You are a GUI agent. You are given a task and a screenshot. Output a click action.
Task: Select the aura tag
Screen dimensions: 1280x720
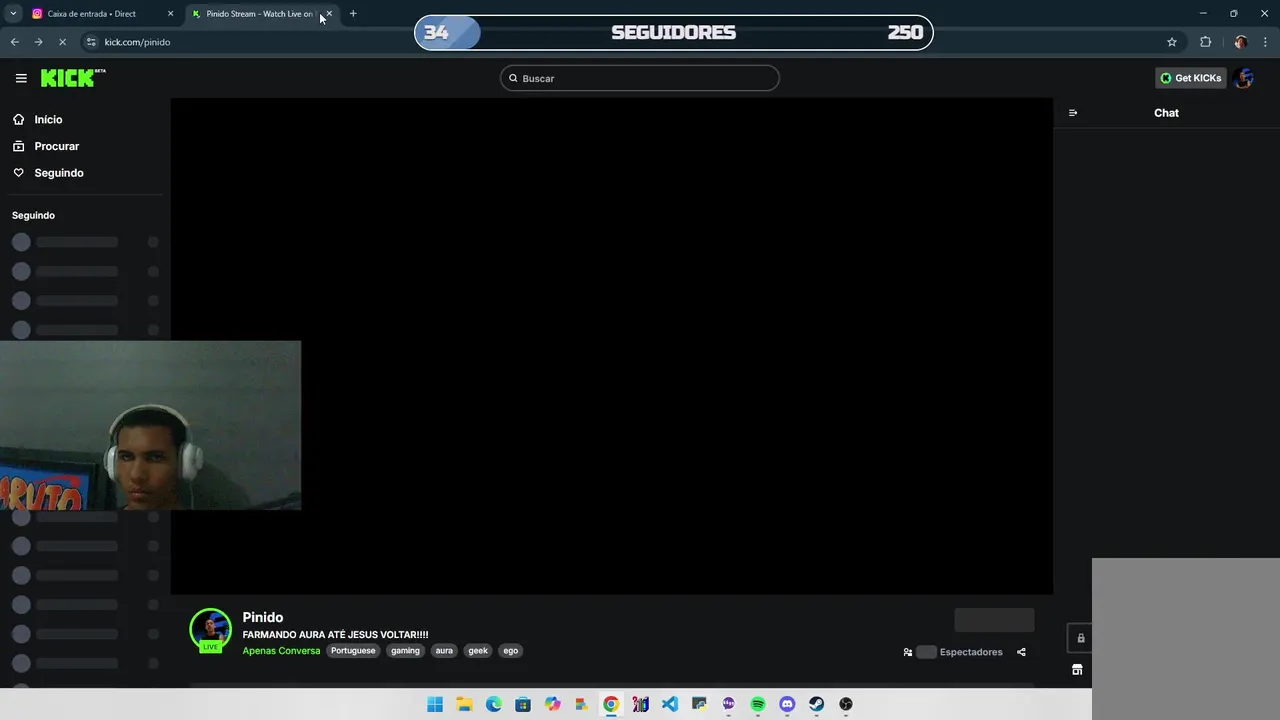pyautogui.click(x=444, y=651)
